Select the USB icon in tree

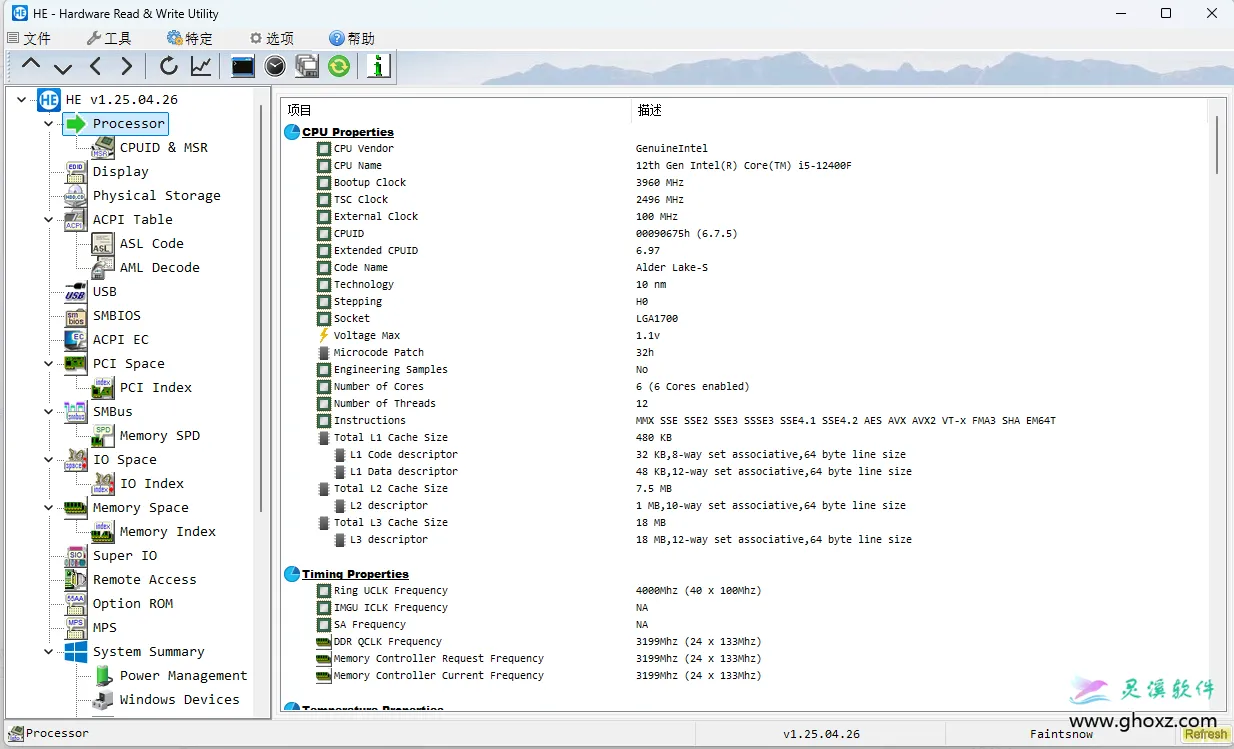(76, 292)
